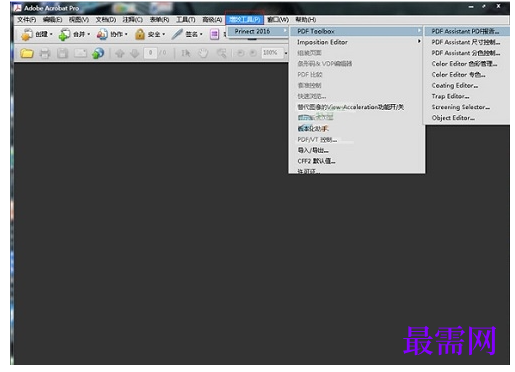The height and width of the screenshot is (372, 515).
Task: Open the Document 文档(D) menu
Action: click(x=106, y=20)
